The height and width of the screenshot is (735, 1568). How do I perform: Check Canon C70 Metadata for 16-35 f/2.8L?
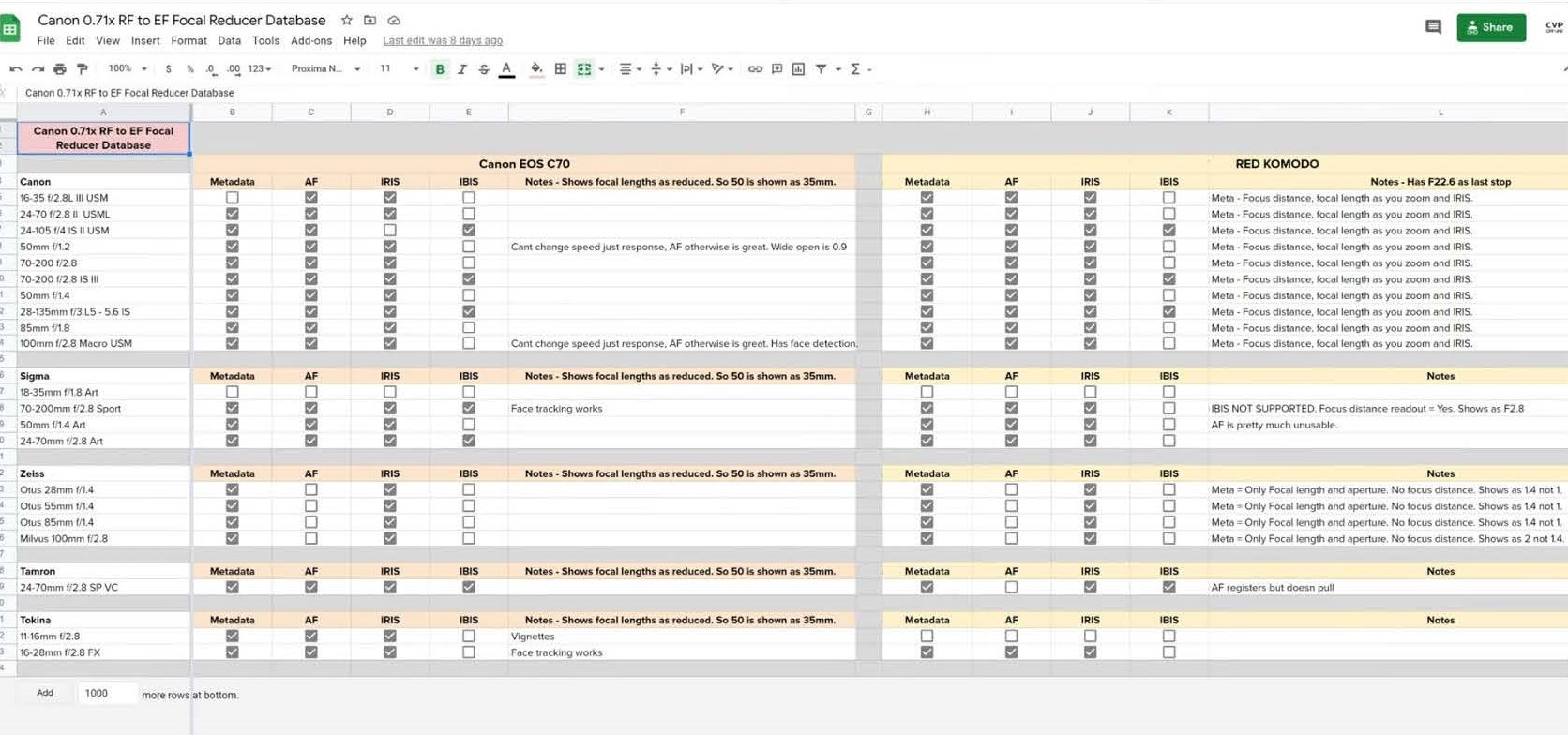pos(233,198)
